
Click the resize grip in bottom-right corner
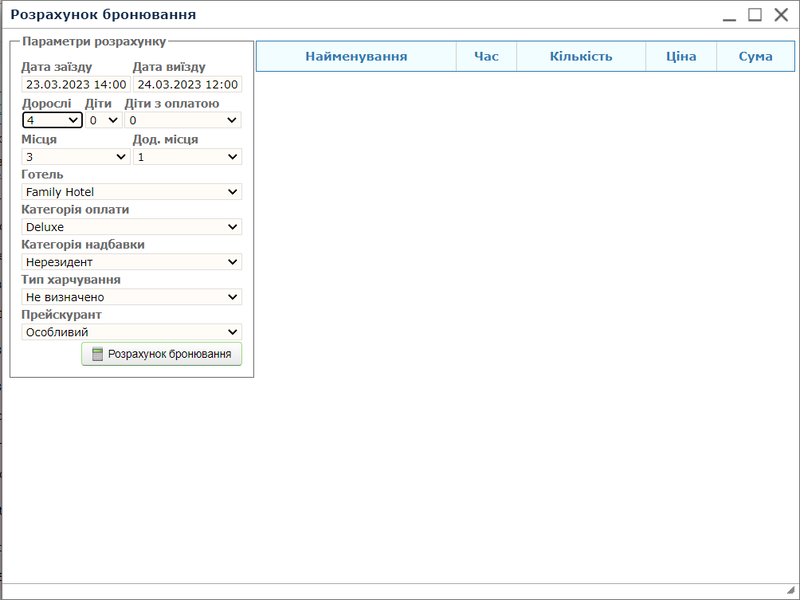[789, 590]
